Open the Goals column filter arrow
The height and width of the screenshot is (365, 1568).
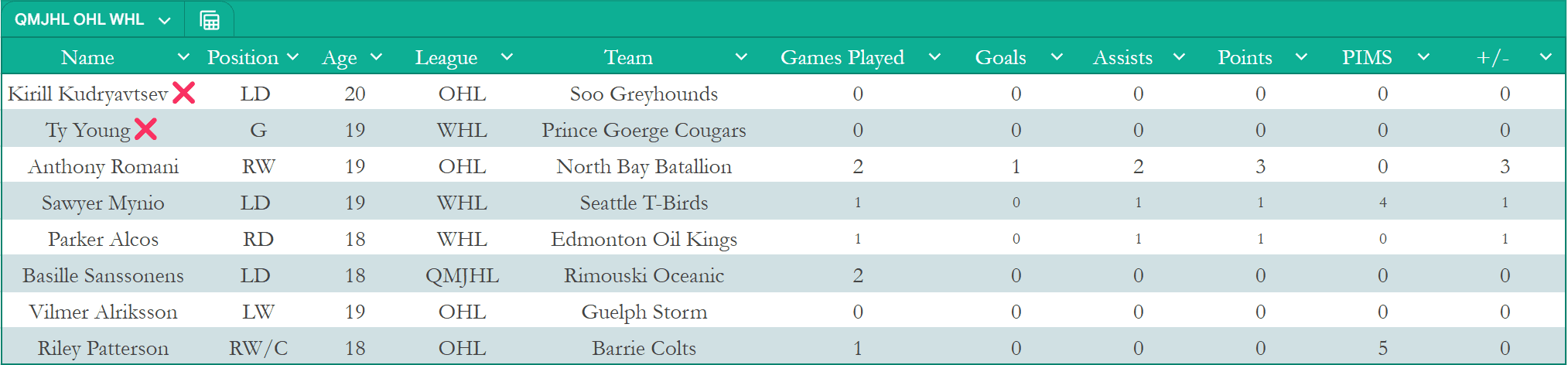point(1057,57)
